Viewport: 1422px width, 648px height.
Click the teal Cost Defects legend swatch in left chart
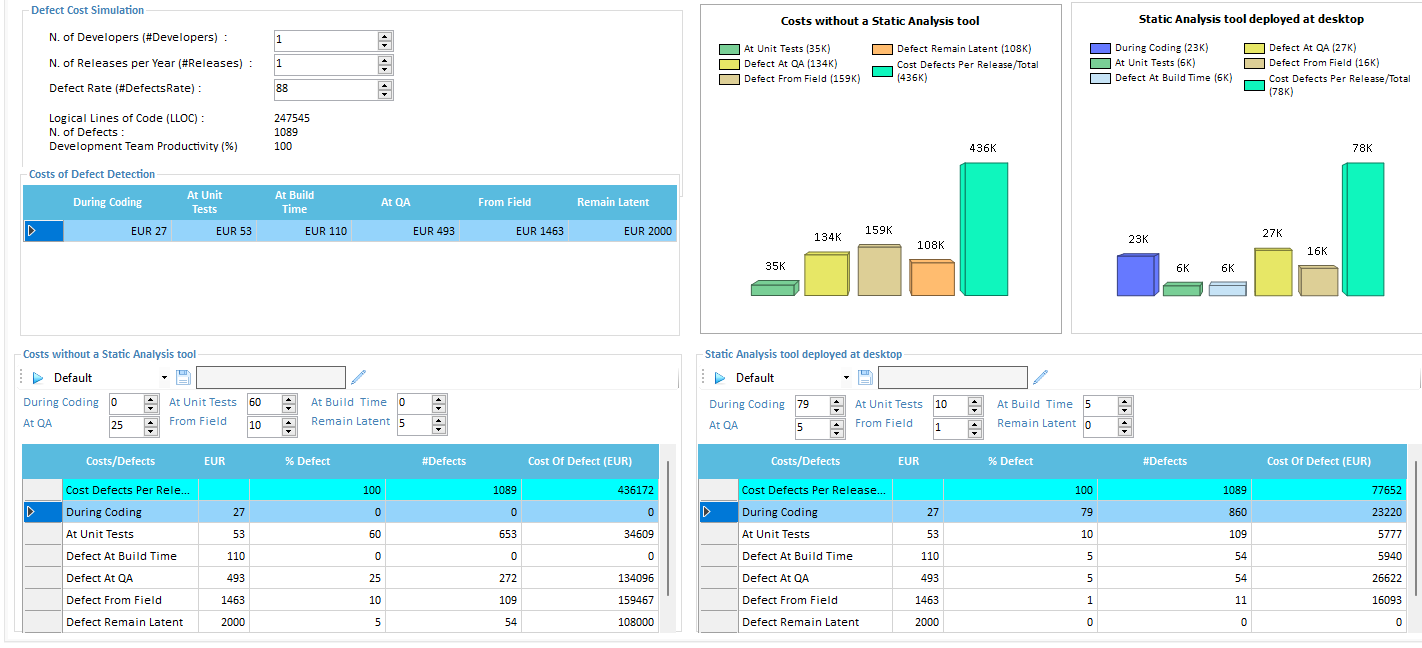882,71
